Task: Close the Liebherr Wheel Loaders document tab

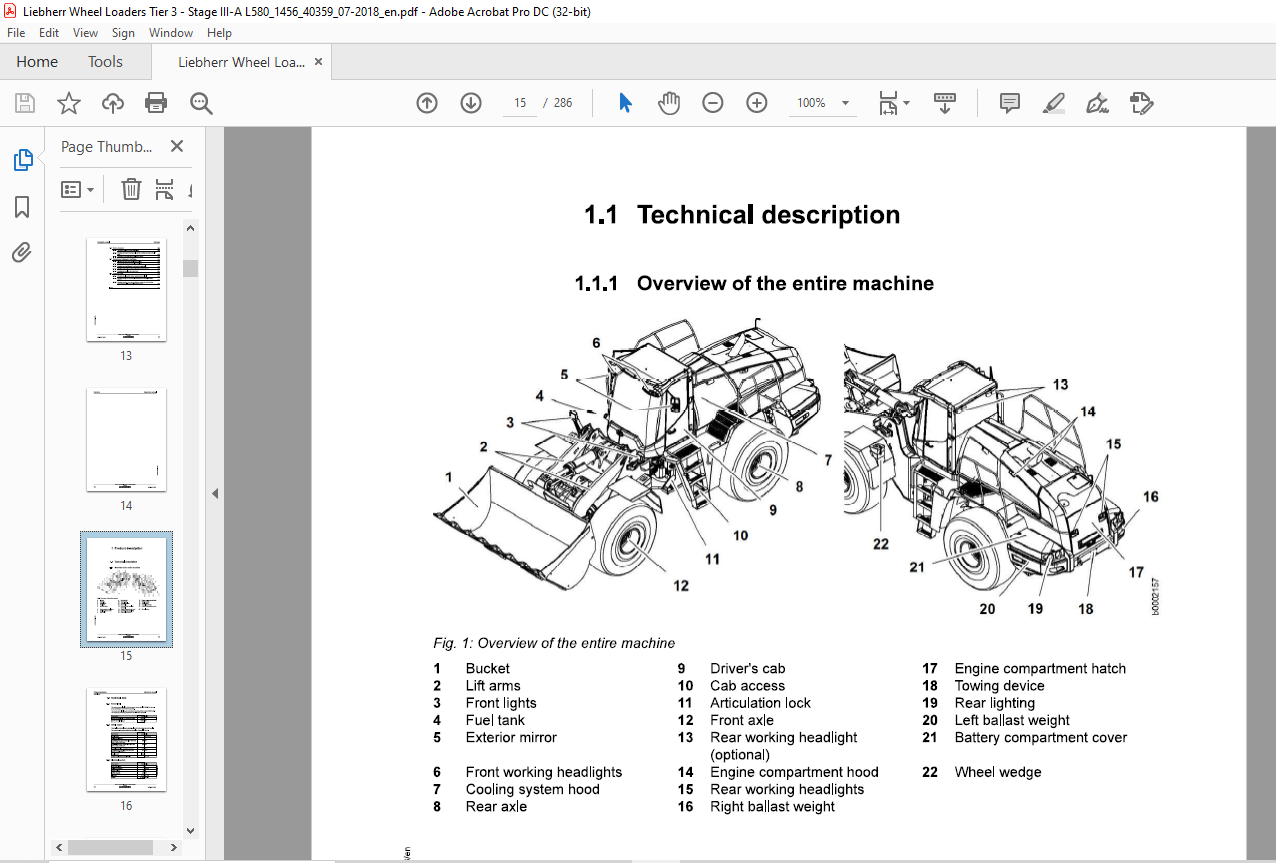Action: pos(318,62)
